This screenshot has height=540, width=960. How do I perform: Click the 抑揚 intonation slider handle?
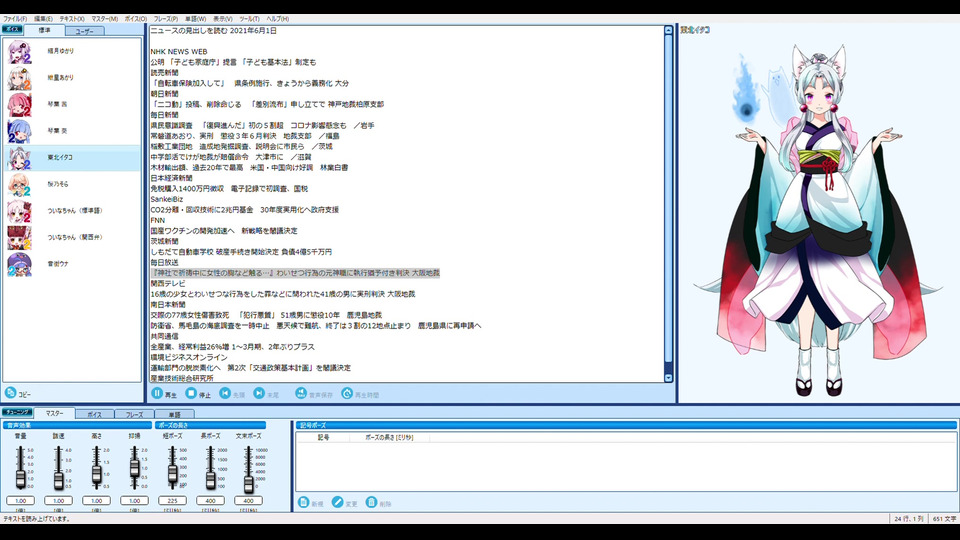(x=134, y=467)
